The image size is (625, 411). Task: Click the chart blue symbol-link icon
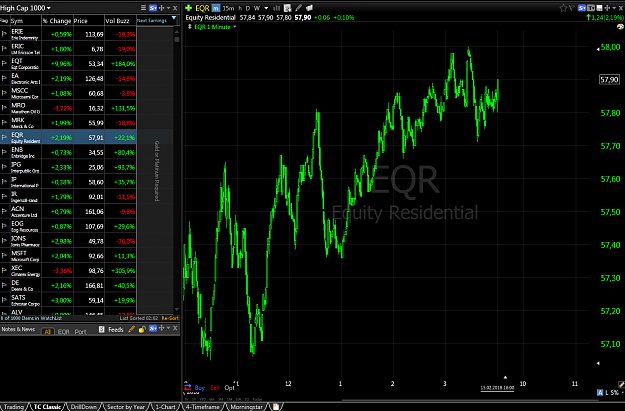tap(582, 8)
